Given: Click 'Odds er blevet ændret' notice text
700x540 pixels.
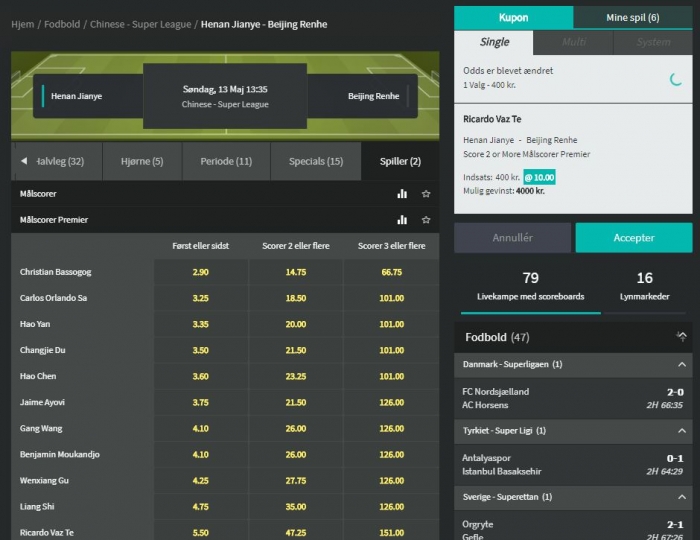Looking at the screenshot, I should coord(508,71).
